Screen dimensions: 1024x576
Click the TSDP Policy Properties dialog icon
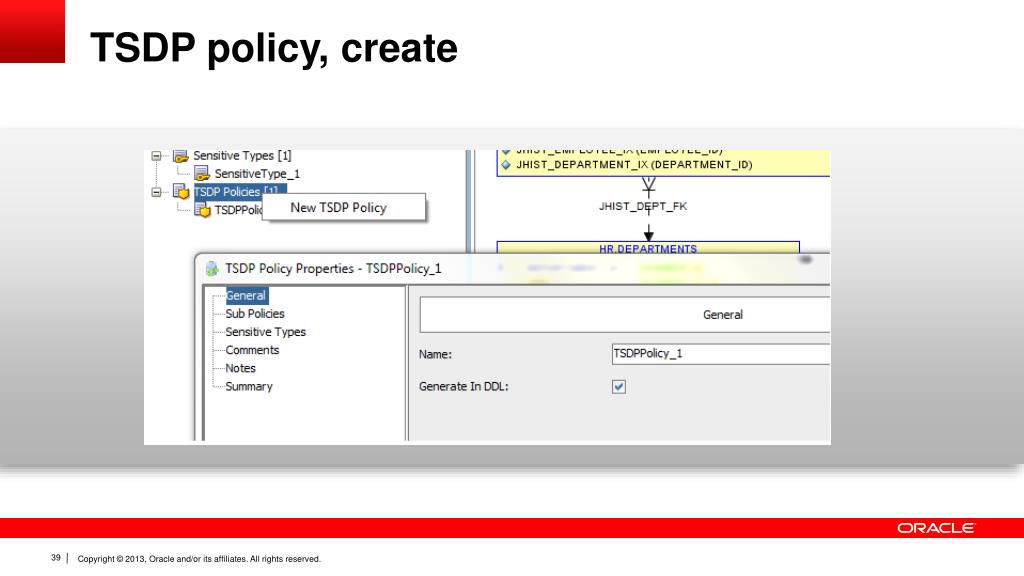pos(212,268)
